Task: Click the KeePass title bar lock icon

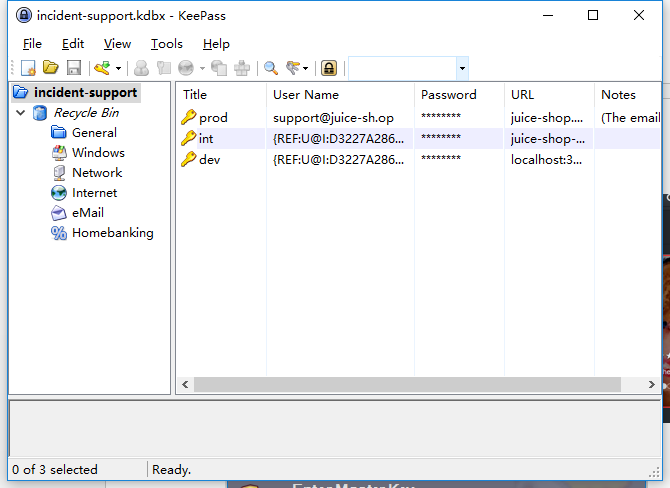Action: click(x=24, y=15)
